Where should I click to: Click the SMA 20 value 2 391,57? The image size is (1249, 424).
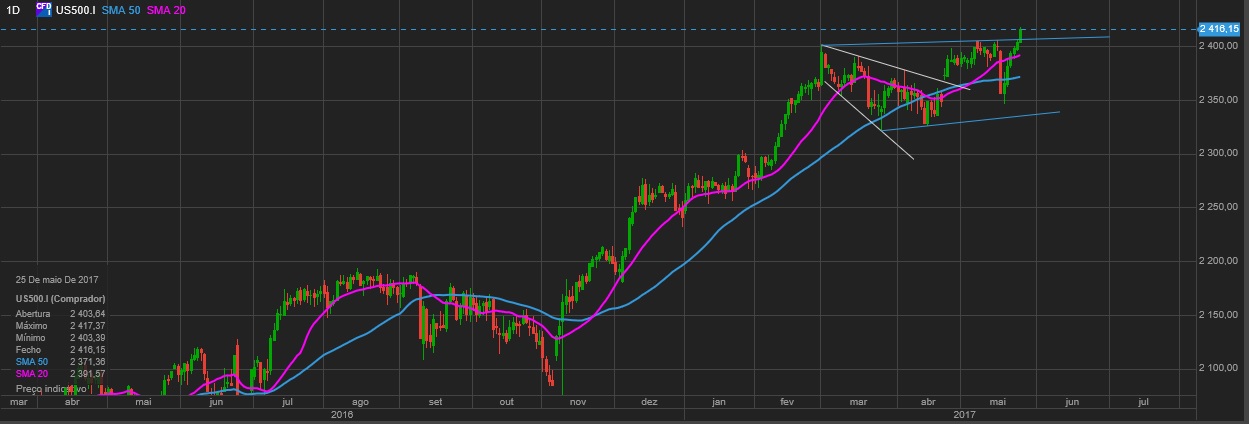[x=88, y=374]
